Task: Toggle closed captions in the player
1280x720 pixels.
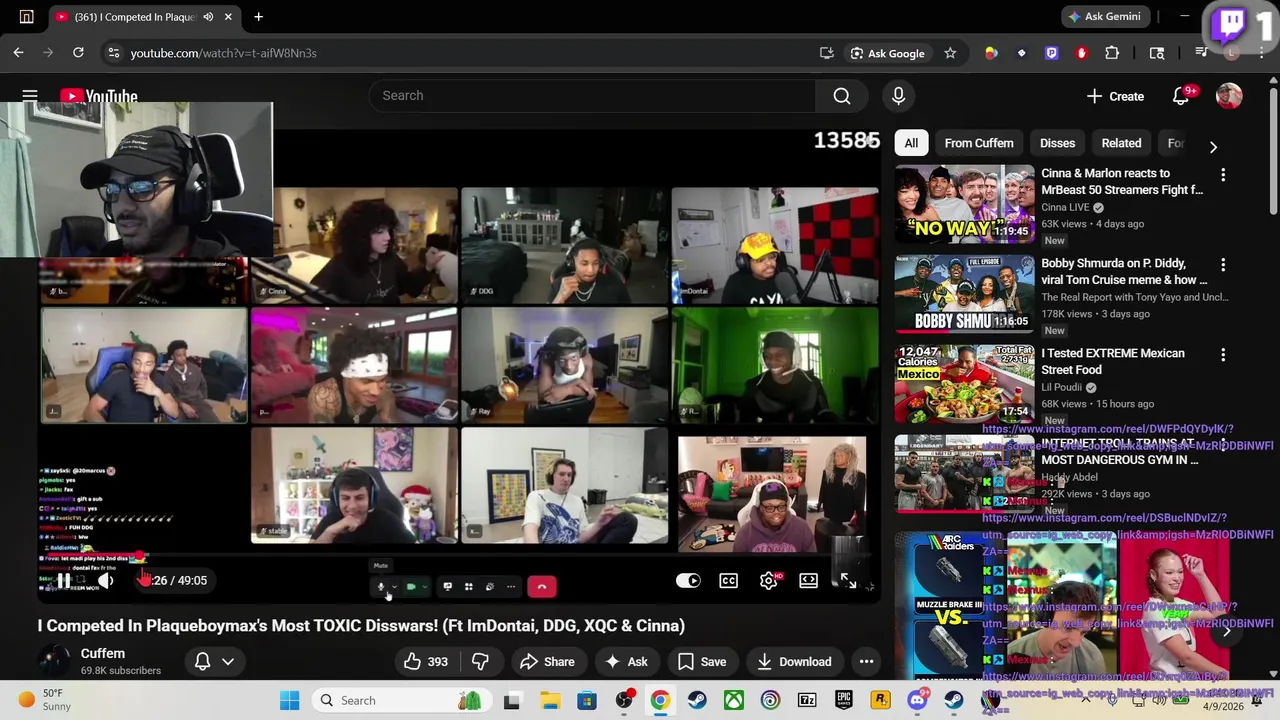Action: point(728,580)
